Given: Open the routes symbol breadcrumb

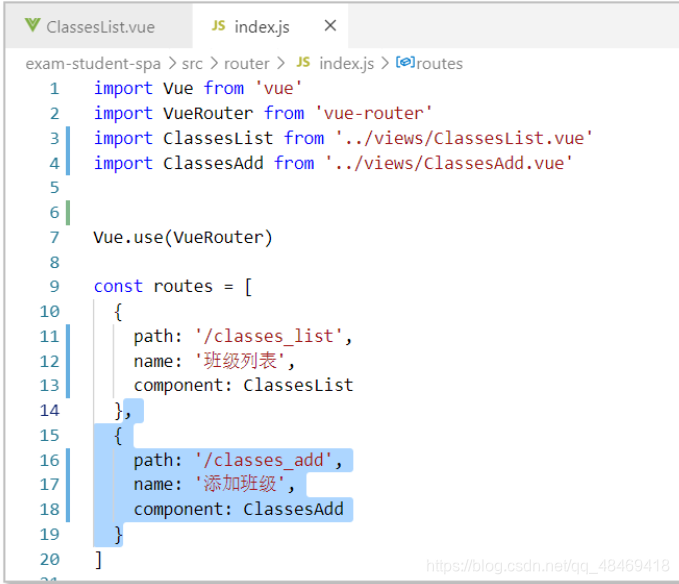Looking at the screenshot, I should [440, 64].
